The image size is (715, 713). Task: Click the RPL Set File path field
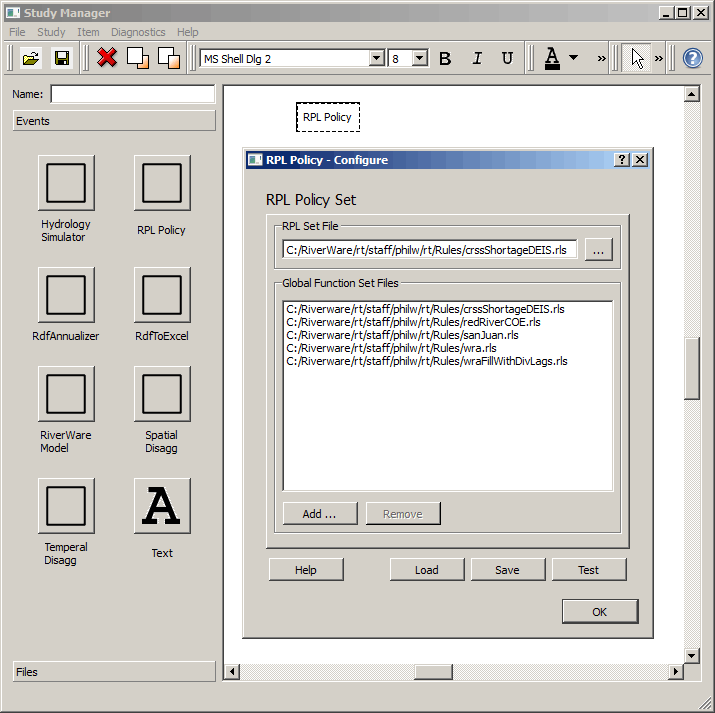click(x=430, y=250)
